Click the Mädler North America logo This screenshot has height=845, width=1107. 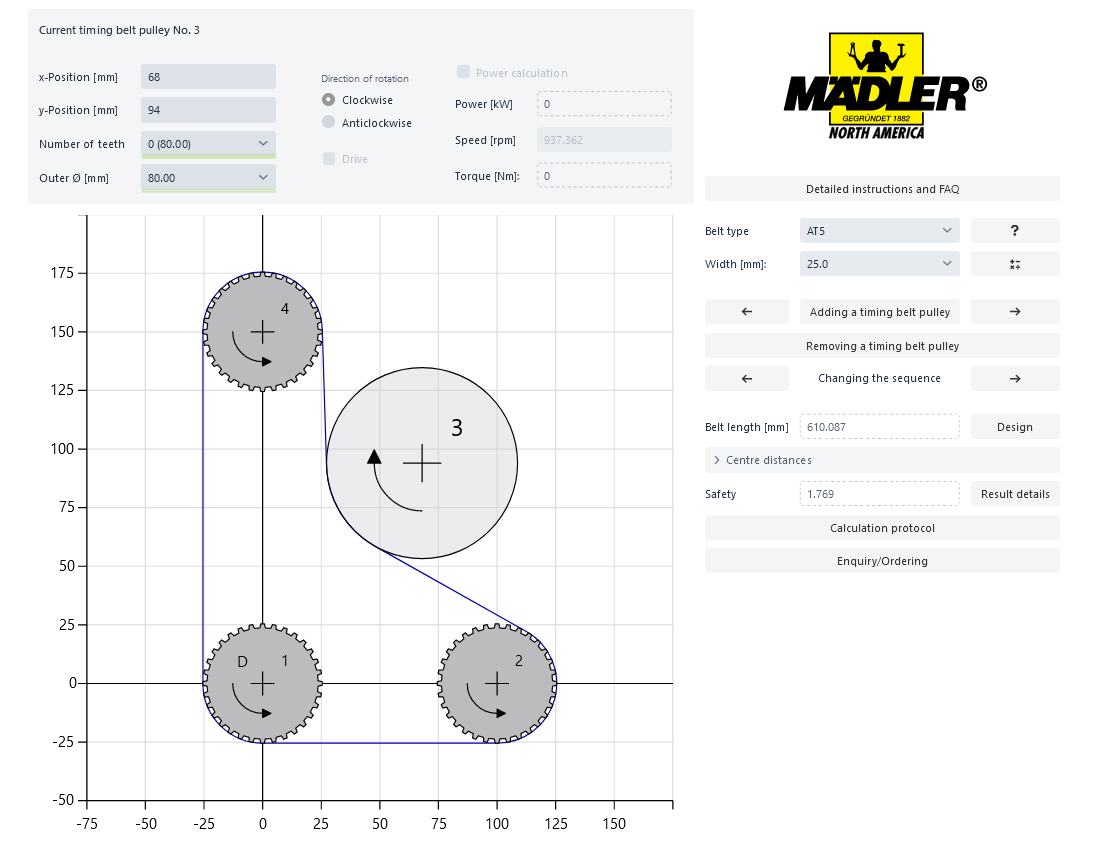(883, 87)
